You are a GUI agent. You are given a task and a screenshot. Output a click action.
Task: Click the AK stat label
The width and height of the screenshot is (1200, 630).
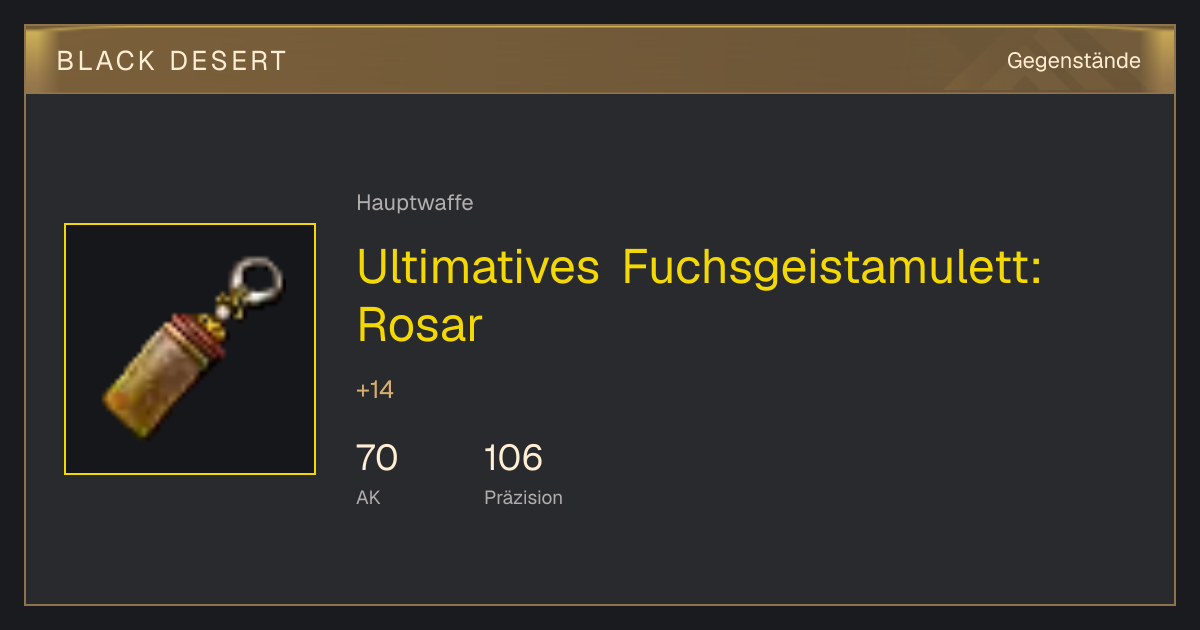(368, 497)
